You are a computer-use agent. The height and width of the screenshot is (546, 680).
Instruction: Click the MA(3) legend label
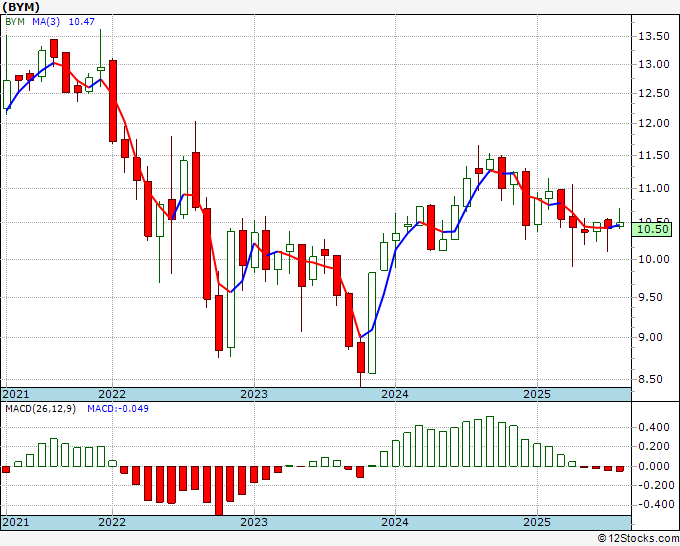pyautogui.click(x=46, y=21)
